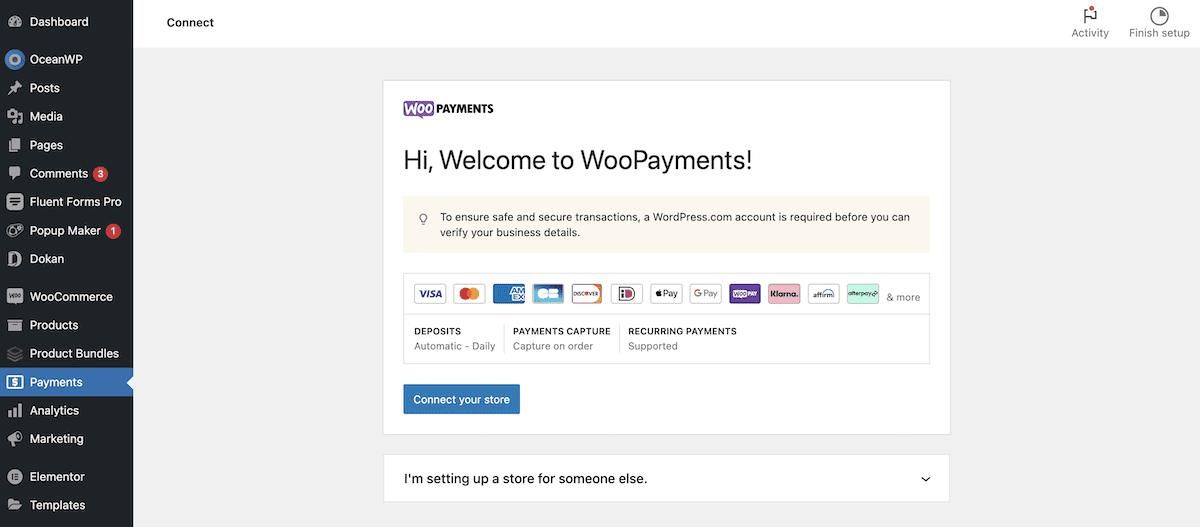The height and width of the screenshot is (527, 1200).
Task: Open the Dashboard menu item
Action: pos(59,22)
